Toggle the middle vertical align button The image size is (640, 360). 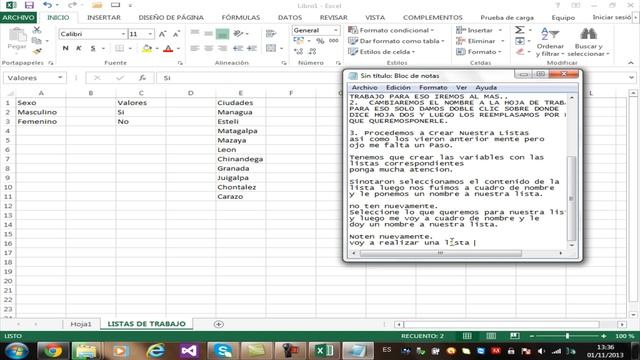209,33
